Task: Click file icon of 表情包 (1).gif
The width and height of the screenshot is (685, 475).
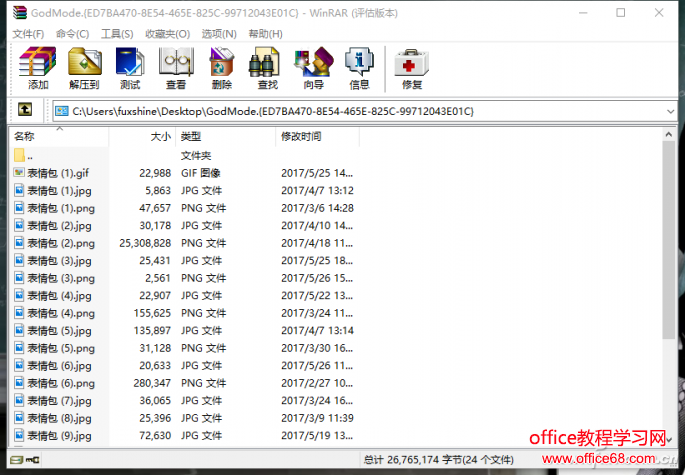Action: (x=19, y=173)
